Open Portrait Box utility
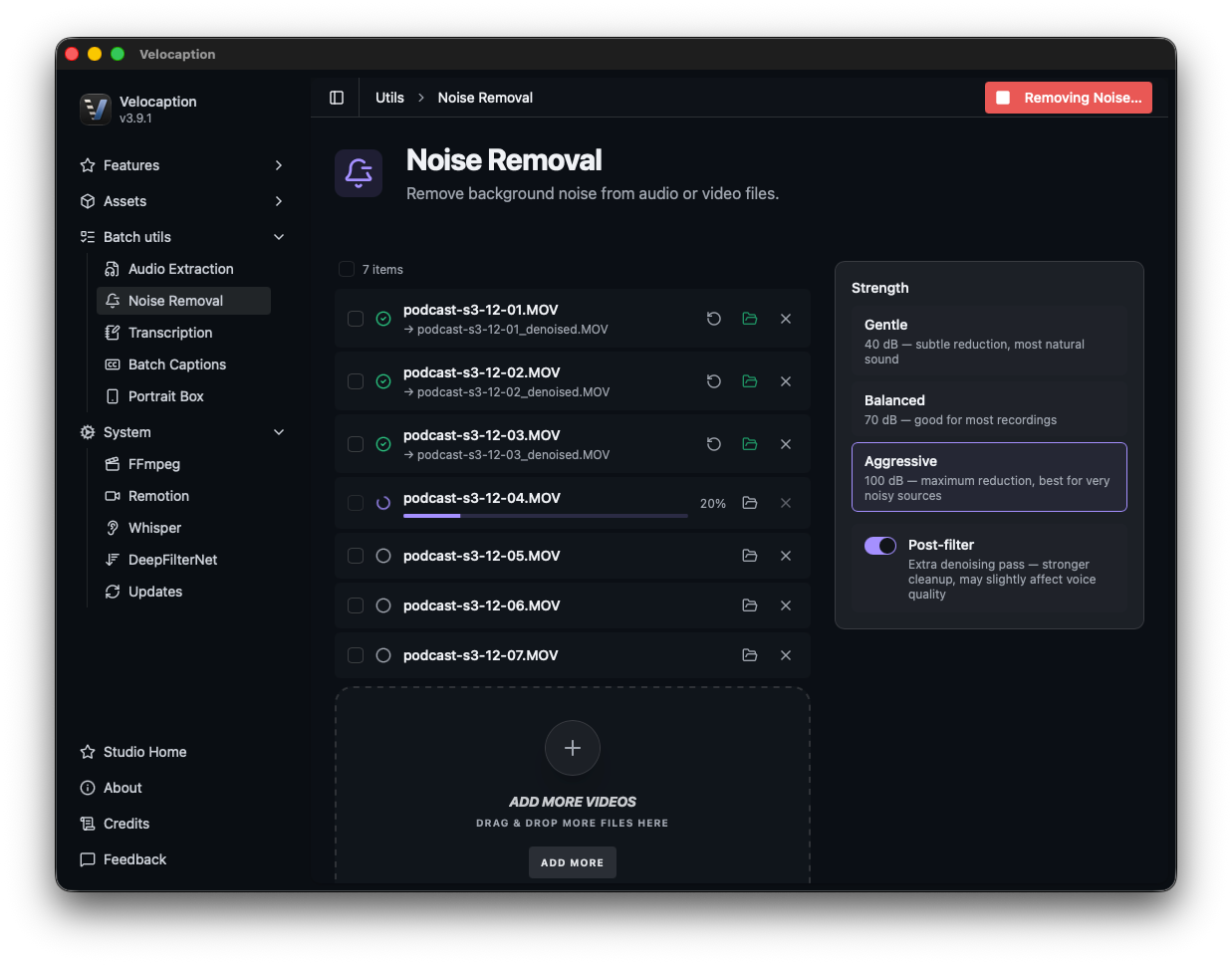 183,396
